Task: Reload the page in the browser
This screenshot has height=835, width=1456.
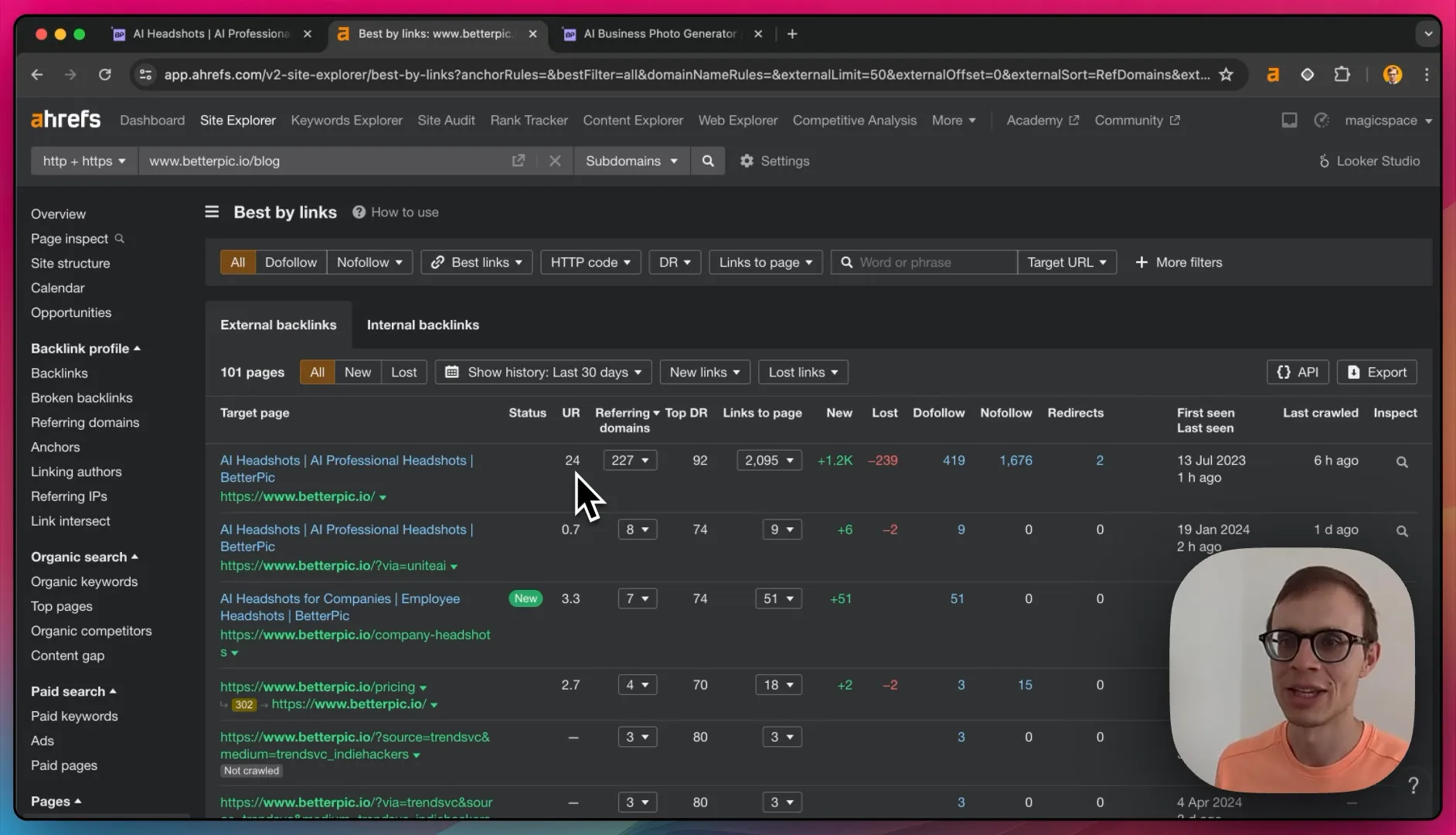Action: [x=105, y=74]
